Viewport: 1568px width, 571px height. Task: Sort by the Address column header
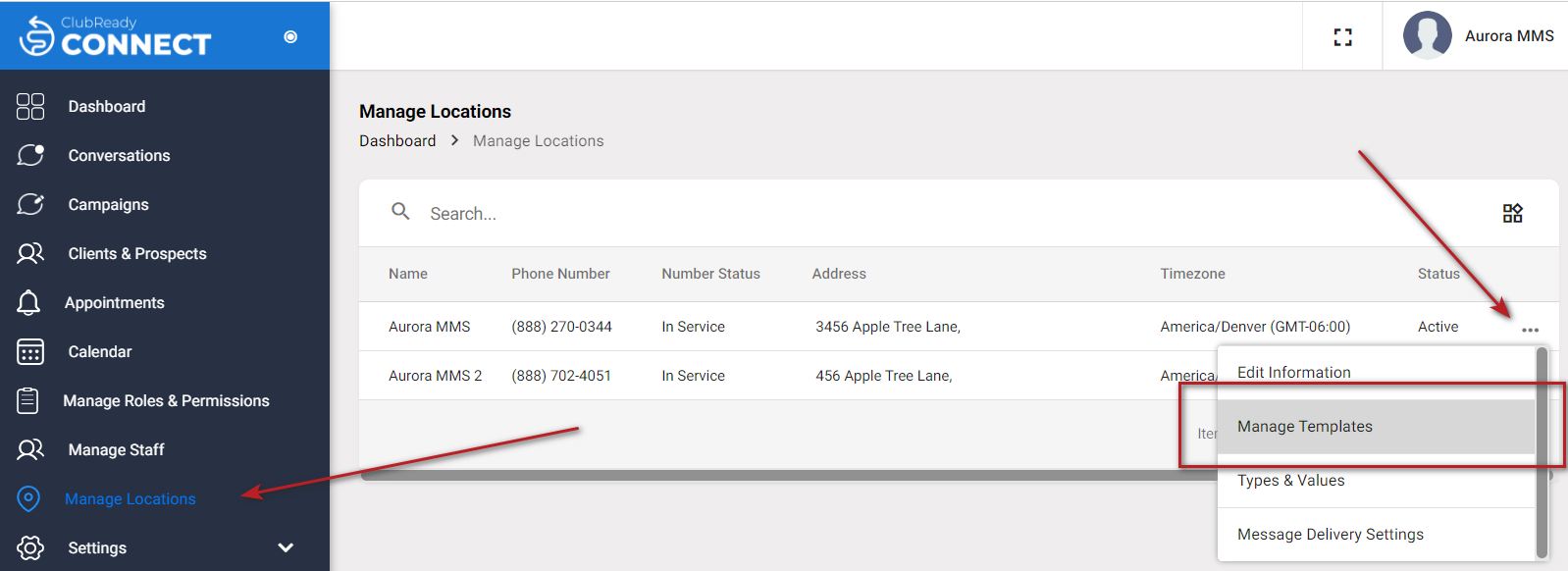(839, 274)
